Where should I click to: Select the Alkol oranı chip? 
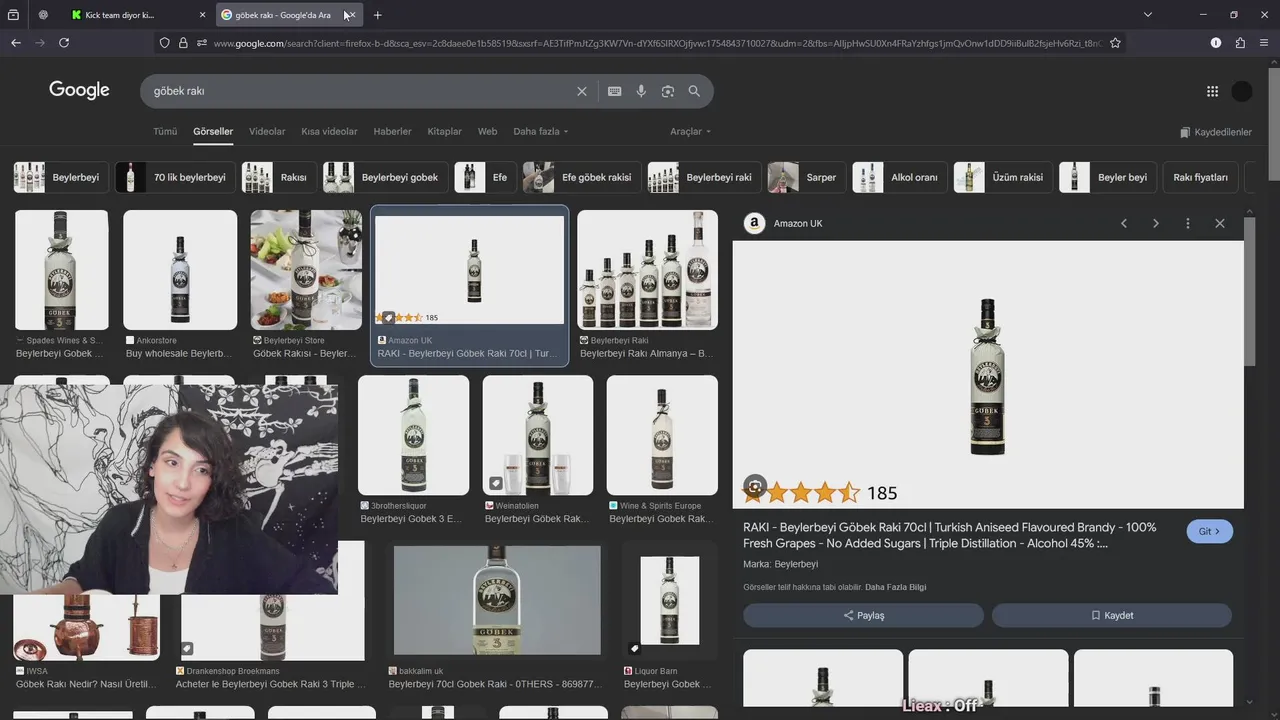click(900, 177)
